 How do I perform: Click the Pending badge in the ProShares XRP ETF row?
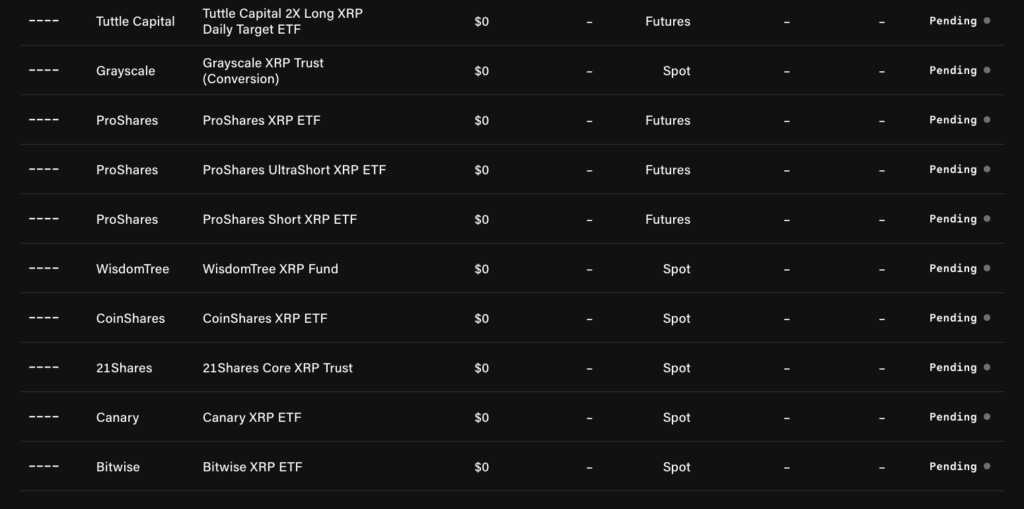click(x=952, y=120)
